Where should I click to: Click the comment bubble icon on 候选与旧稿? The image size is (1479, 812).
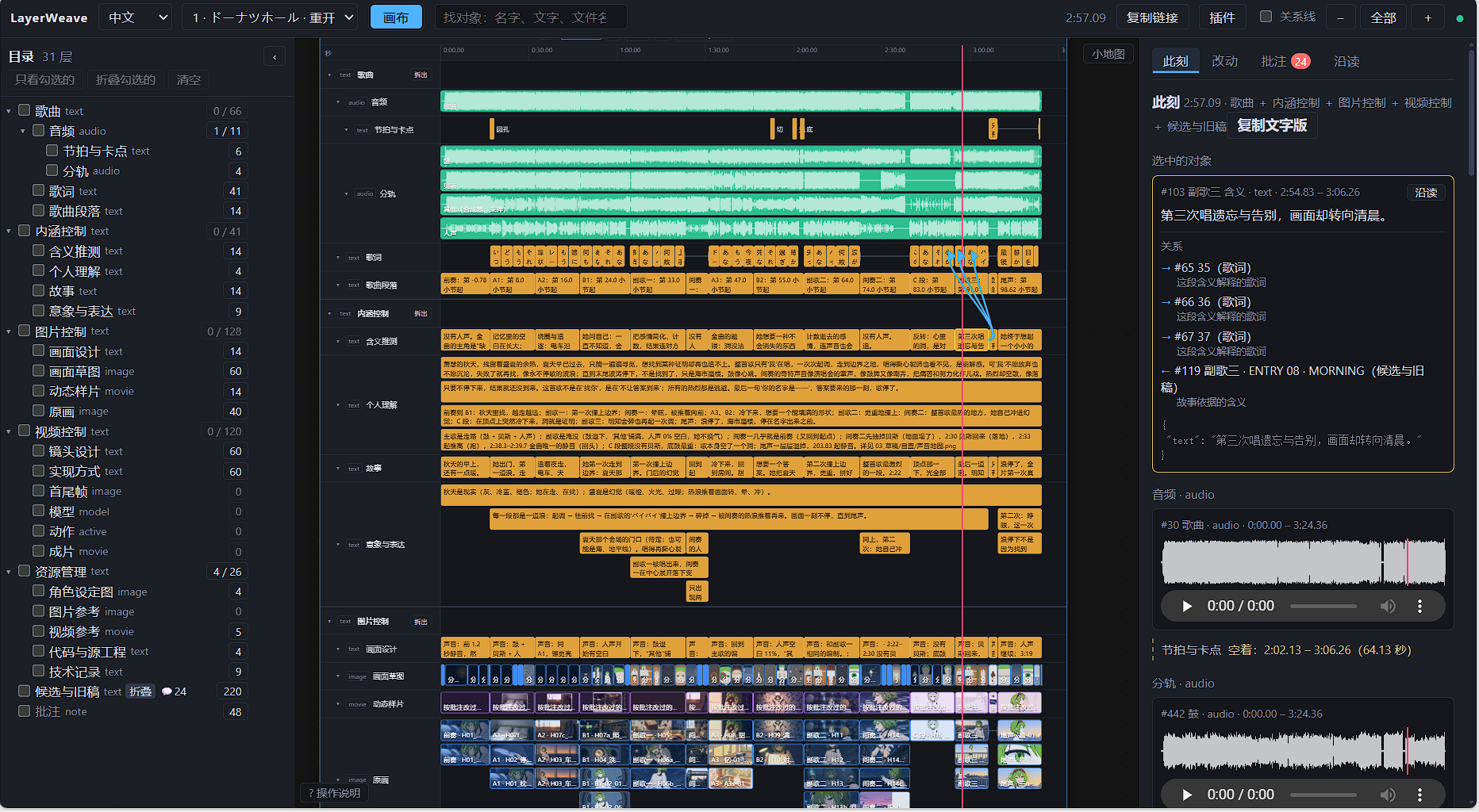(x=167, y=691)
